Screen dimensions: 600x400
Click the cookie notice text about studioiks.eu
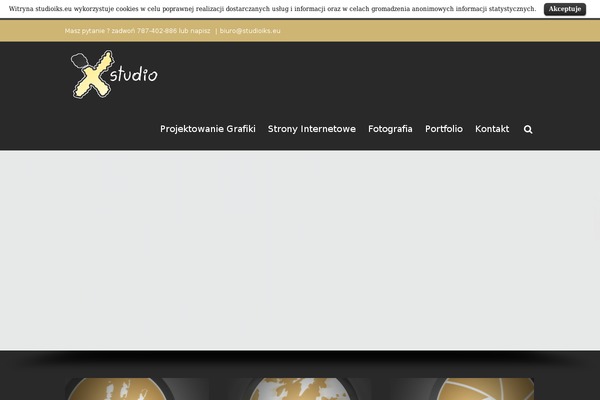272,9
